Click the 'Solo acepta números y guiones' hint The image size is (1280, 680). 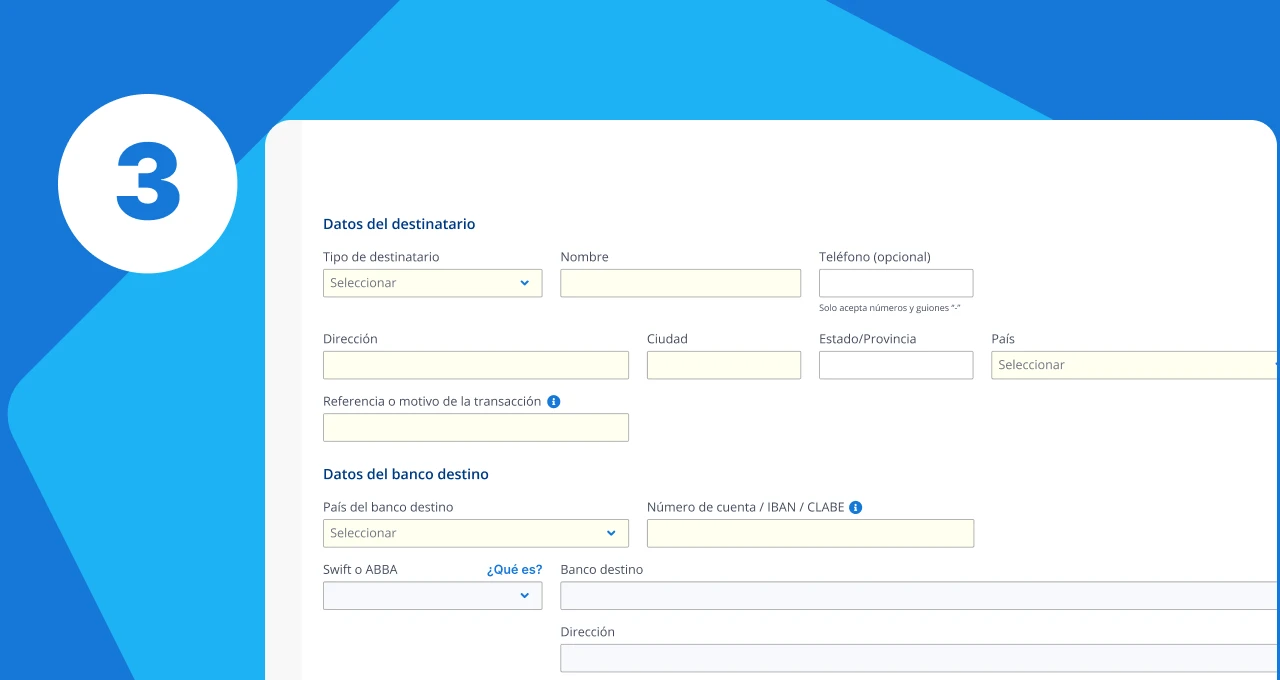889,308
